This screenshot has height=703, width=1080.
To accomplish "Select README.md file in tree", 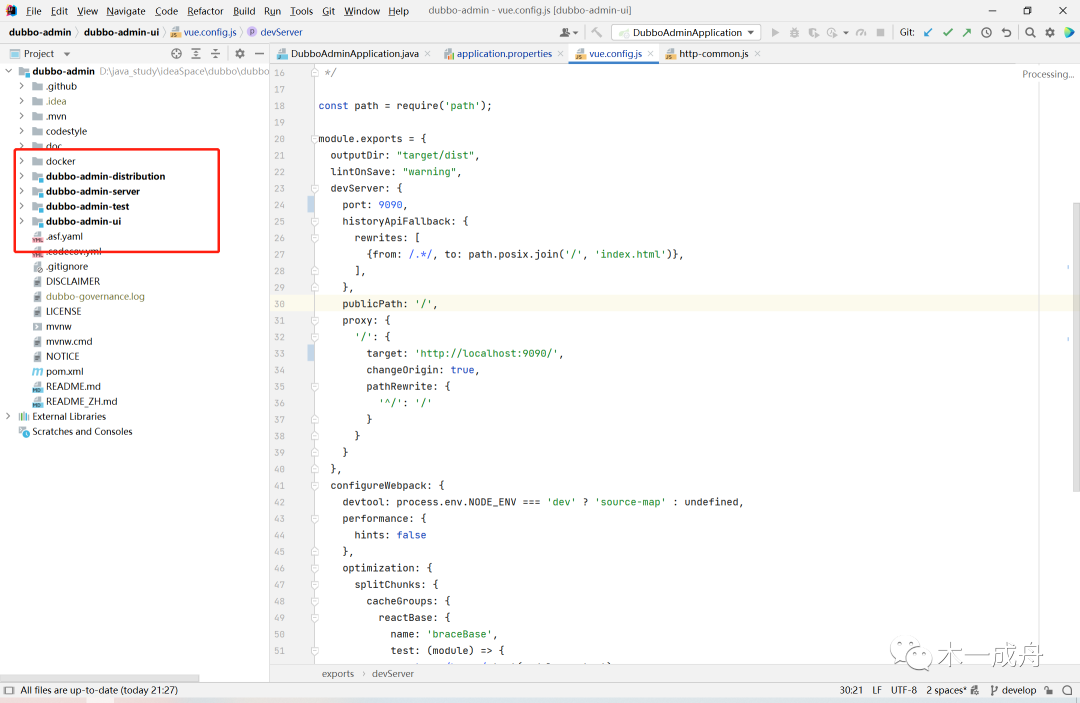I will coord(73,386).
